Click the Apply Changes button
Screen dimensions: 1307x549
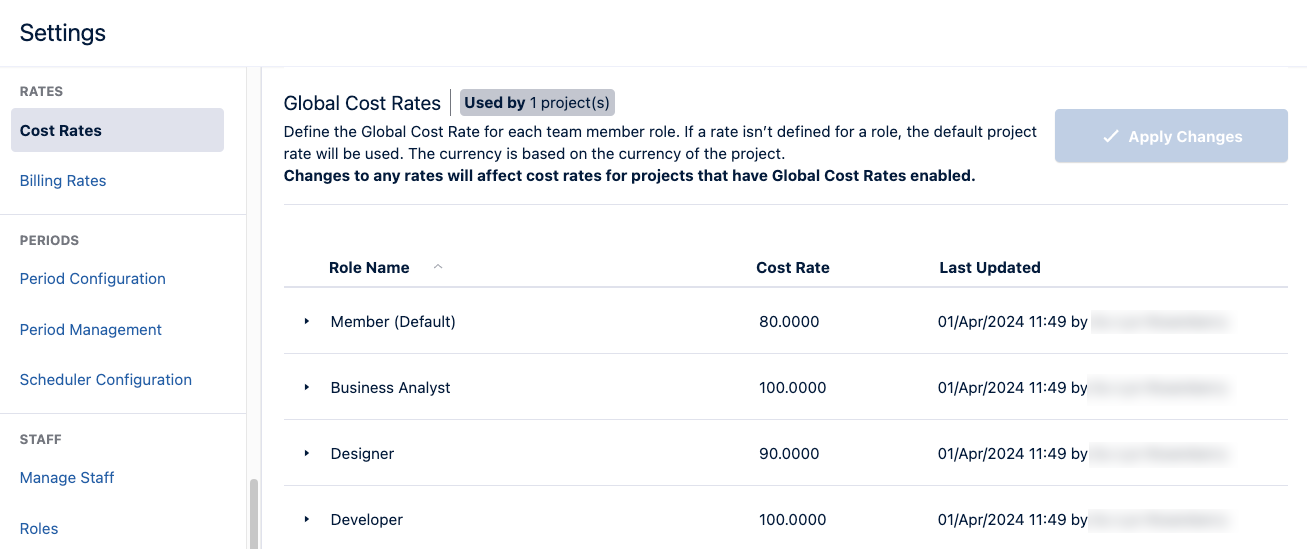tap(1171, 137)
